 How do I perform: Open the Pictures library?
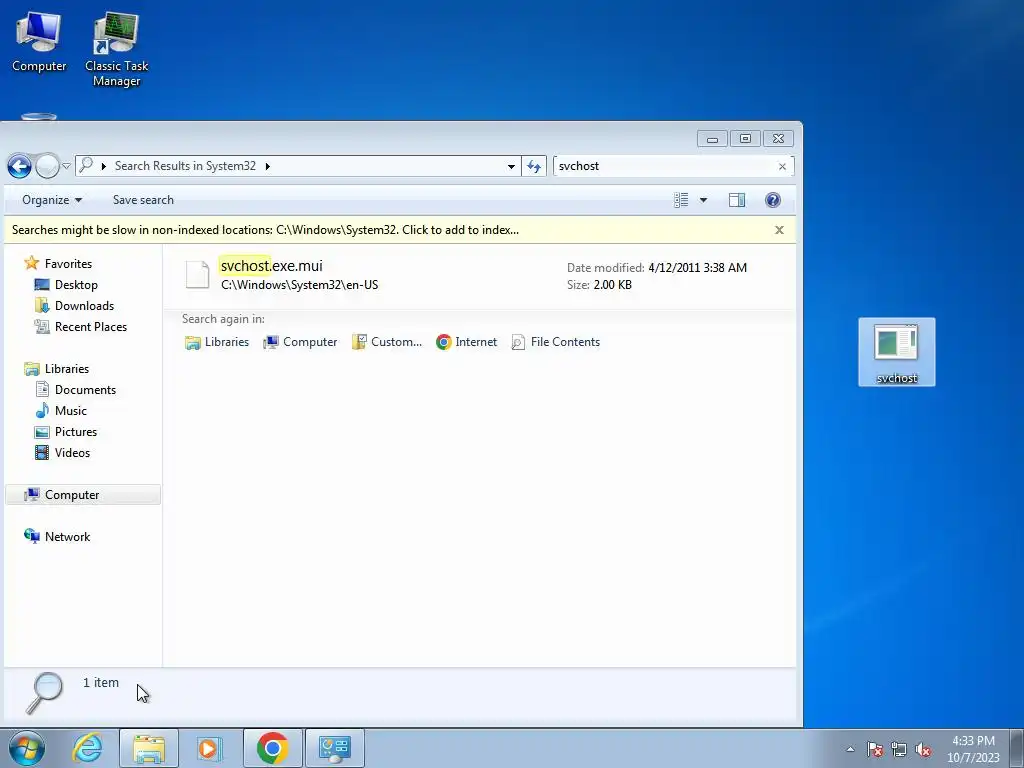click(76, 432)
